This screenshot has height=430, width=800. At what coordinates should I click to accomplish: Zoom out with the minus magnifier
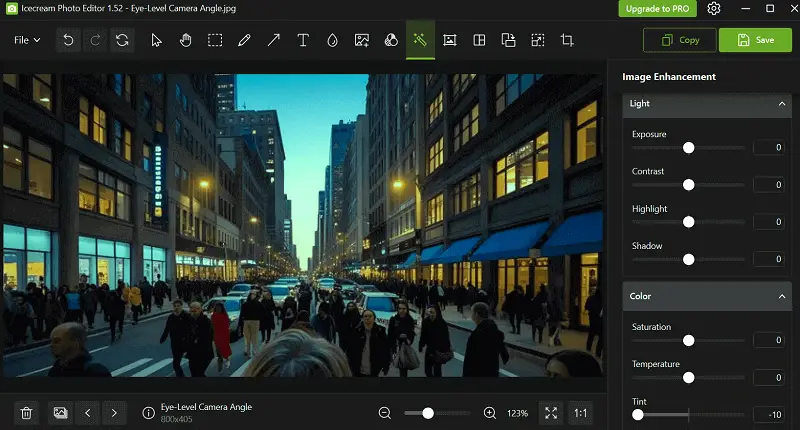pyautogui.click(x=385, y=413)
